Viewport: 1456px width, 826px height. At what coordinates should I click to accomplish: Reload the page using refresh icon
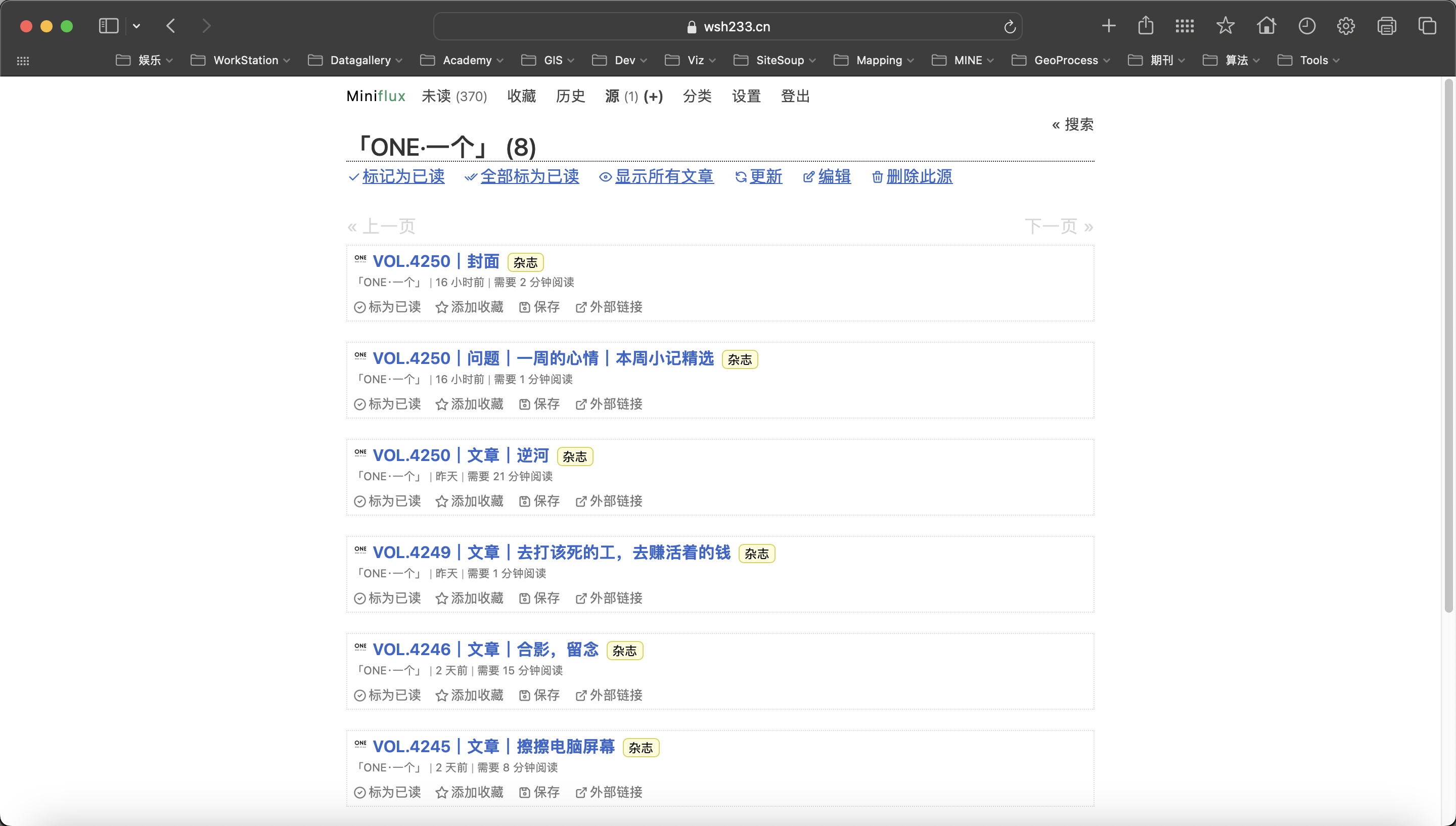coord(1009,27)
